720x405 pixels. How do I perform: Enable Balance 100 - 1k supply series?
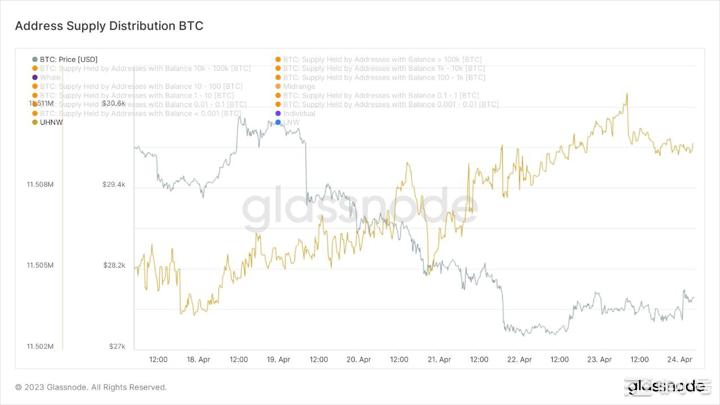pyautogui.click(x=382, y=77)
